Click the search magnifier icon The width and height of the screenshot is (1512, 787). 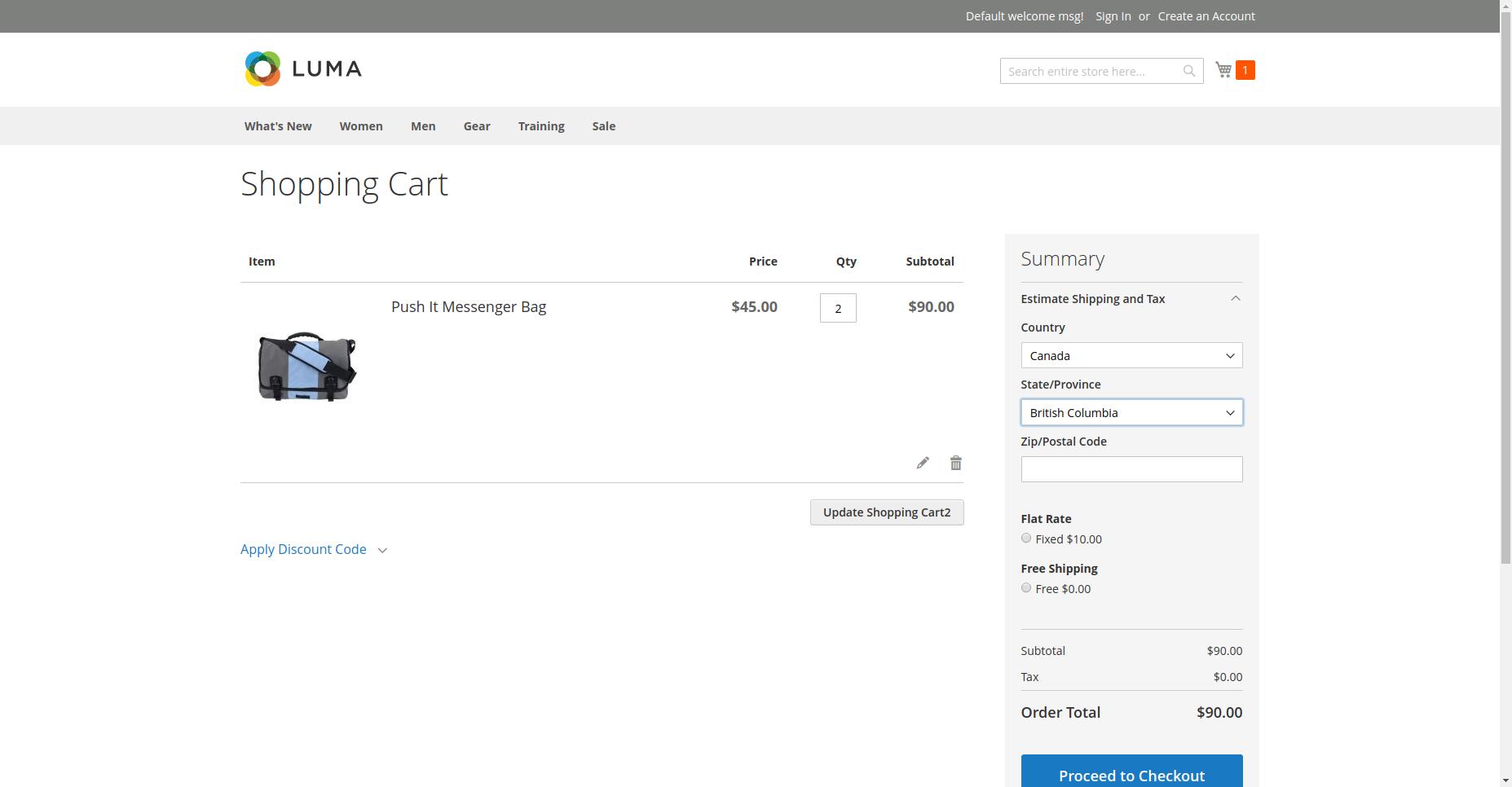click(x=1188, y=71)
